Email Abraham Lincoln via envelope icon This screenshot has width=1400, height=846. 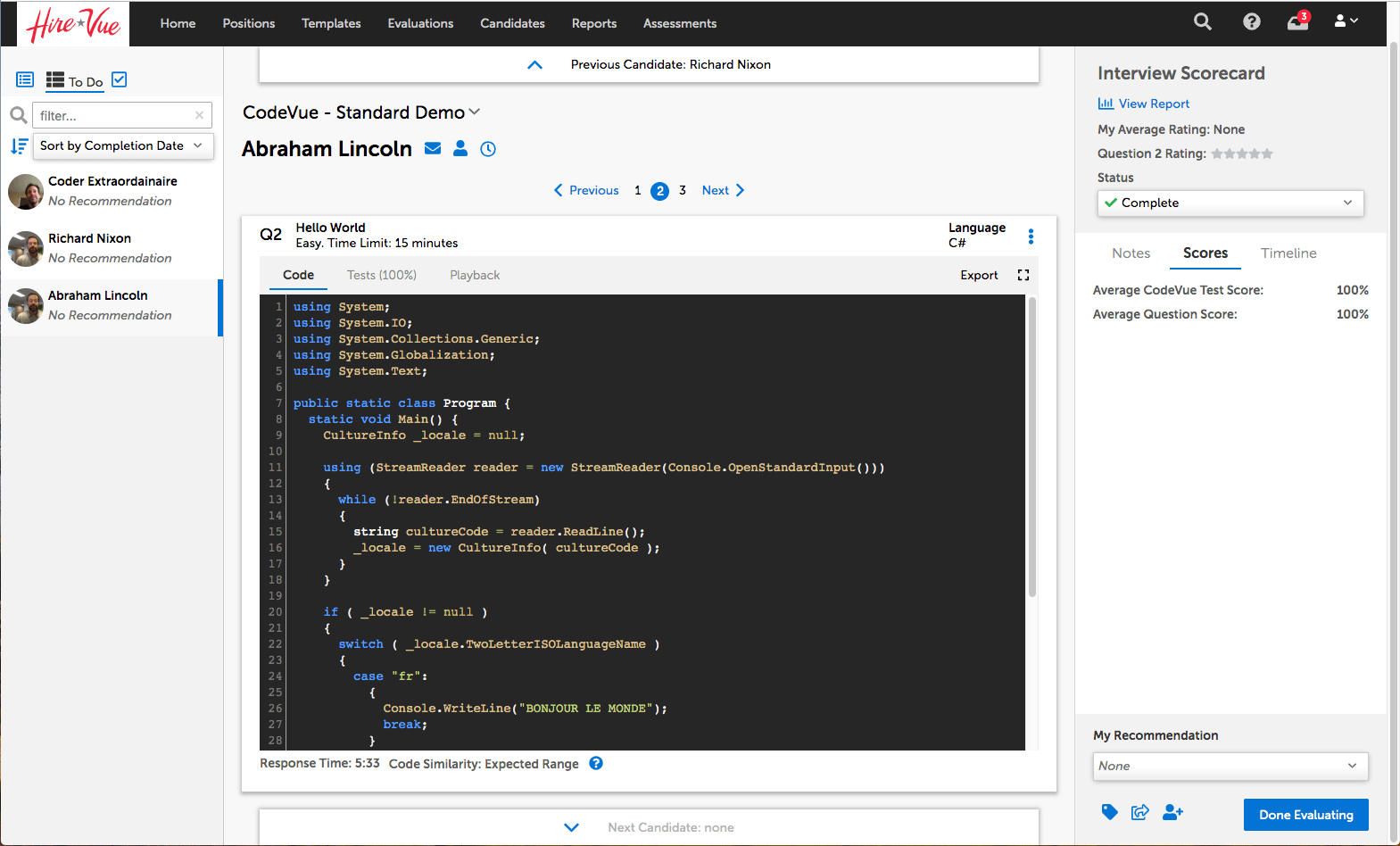click(x=433, y=149)
